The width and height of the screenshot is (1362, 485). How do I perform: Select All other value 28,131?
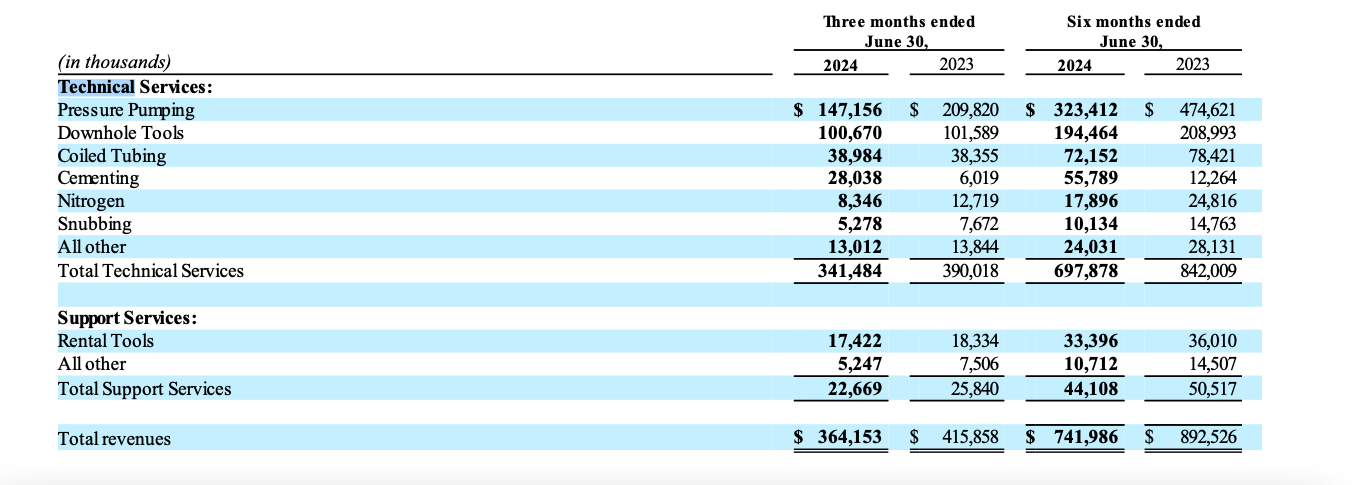pyautogui.click(x=1212, y=247)
